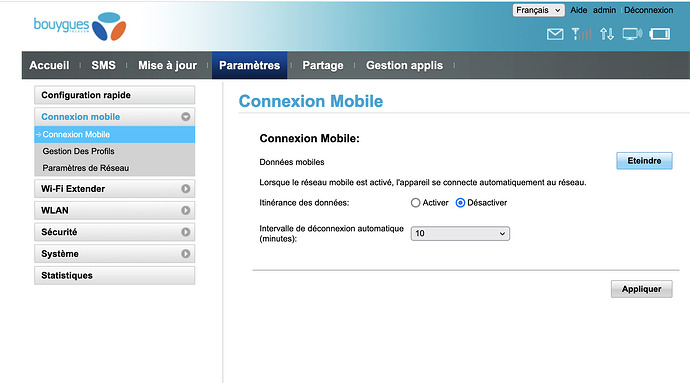This screenshot has height=383, width=690.
Task: Collapse the Connexion mobile section arrow
Action: click(x=186, y=117)
